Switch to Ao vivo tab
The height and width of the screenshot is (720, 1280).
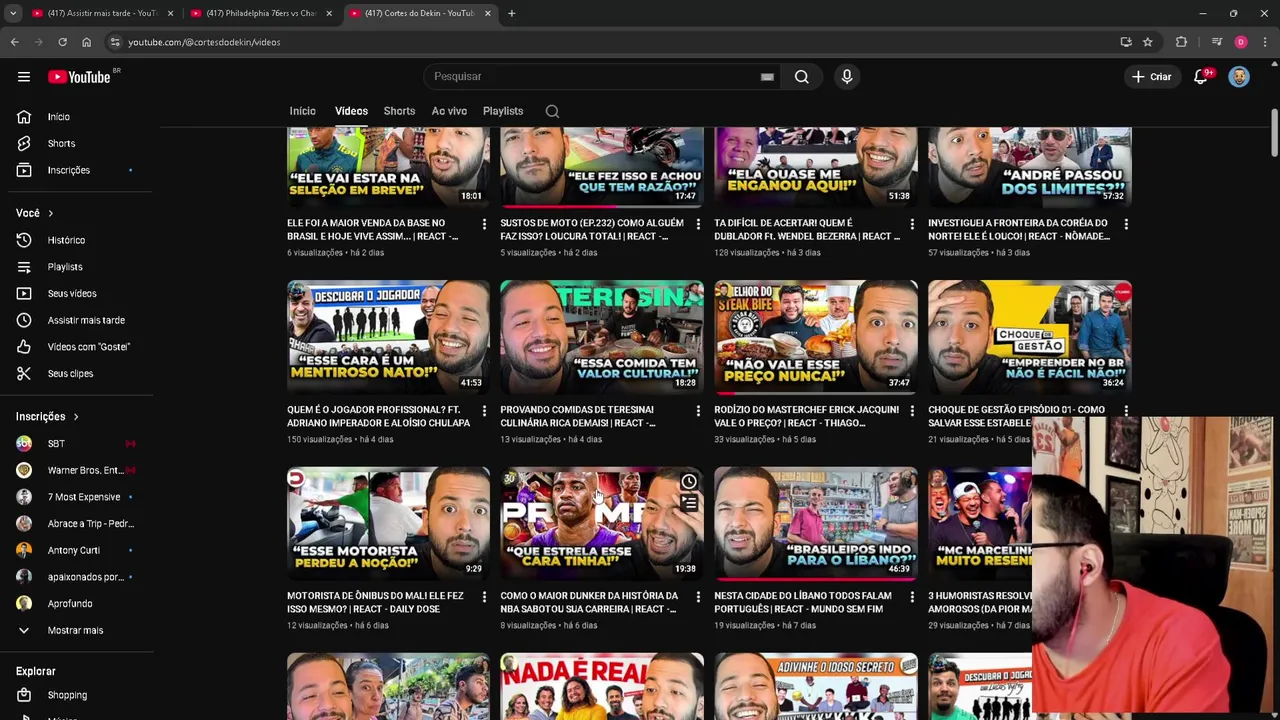[449, 111]
